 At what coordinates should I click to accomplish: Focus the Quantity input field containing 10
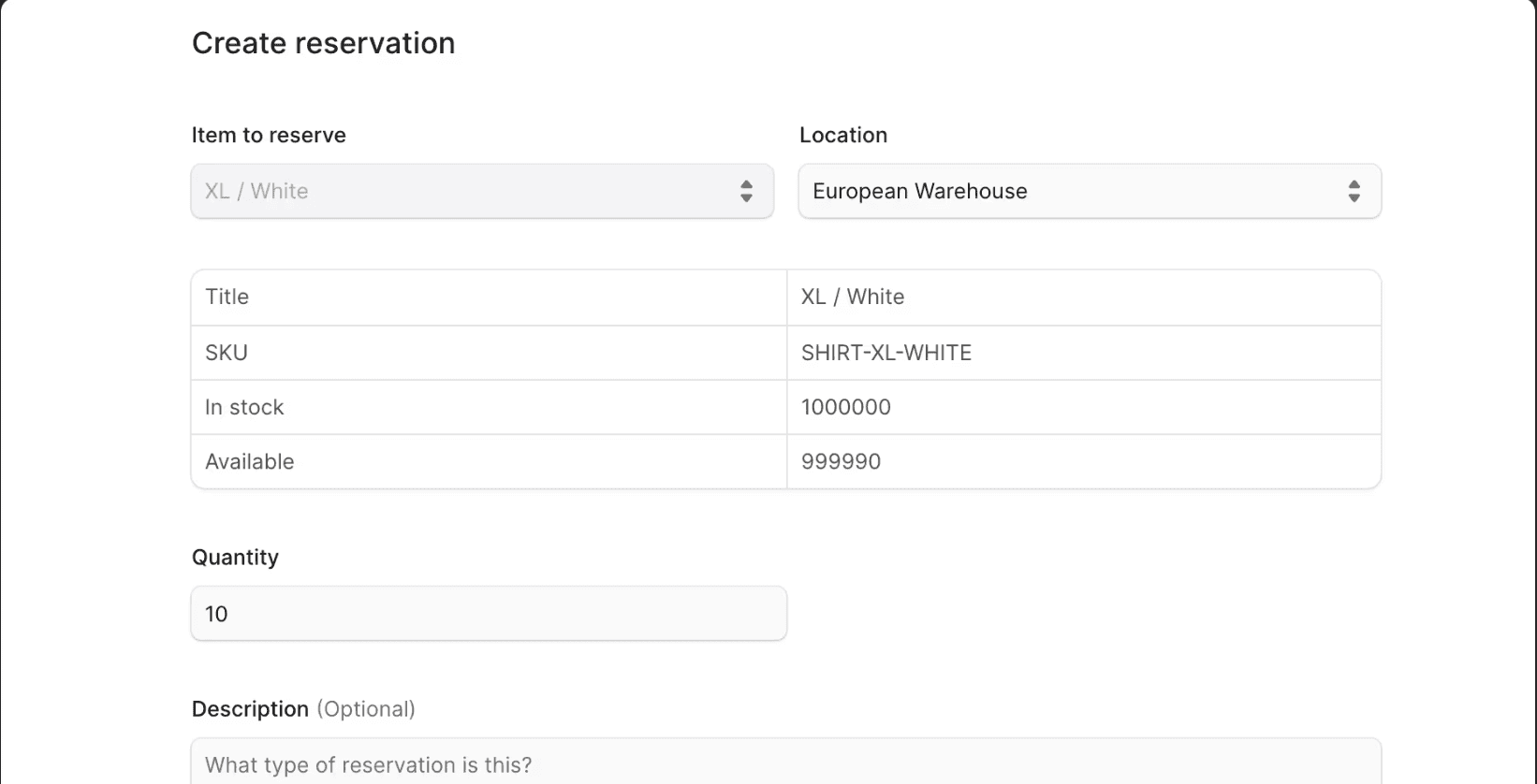488,614
